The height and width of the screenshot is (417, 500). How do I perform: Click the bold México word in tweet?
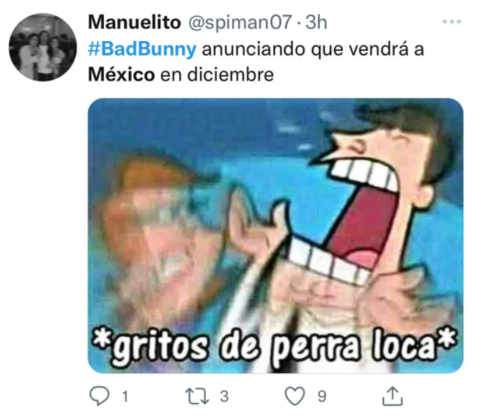[x=121, y=75]
